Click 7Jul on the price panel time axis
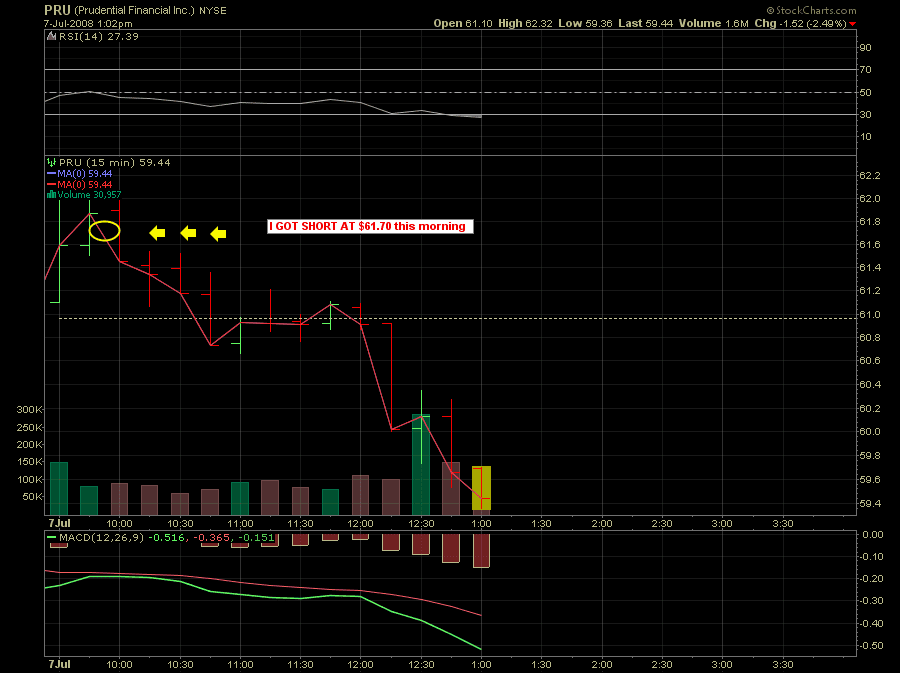Screen dimensions: 900x673 pos(59,523)
